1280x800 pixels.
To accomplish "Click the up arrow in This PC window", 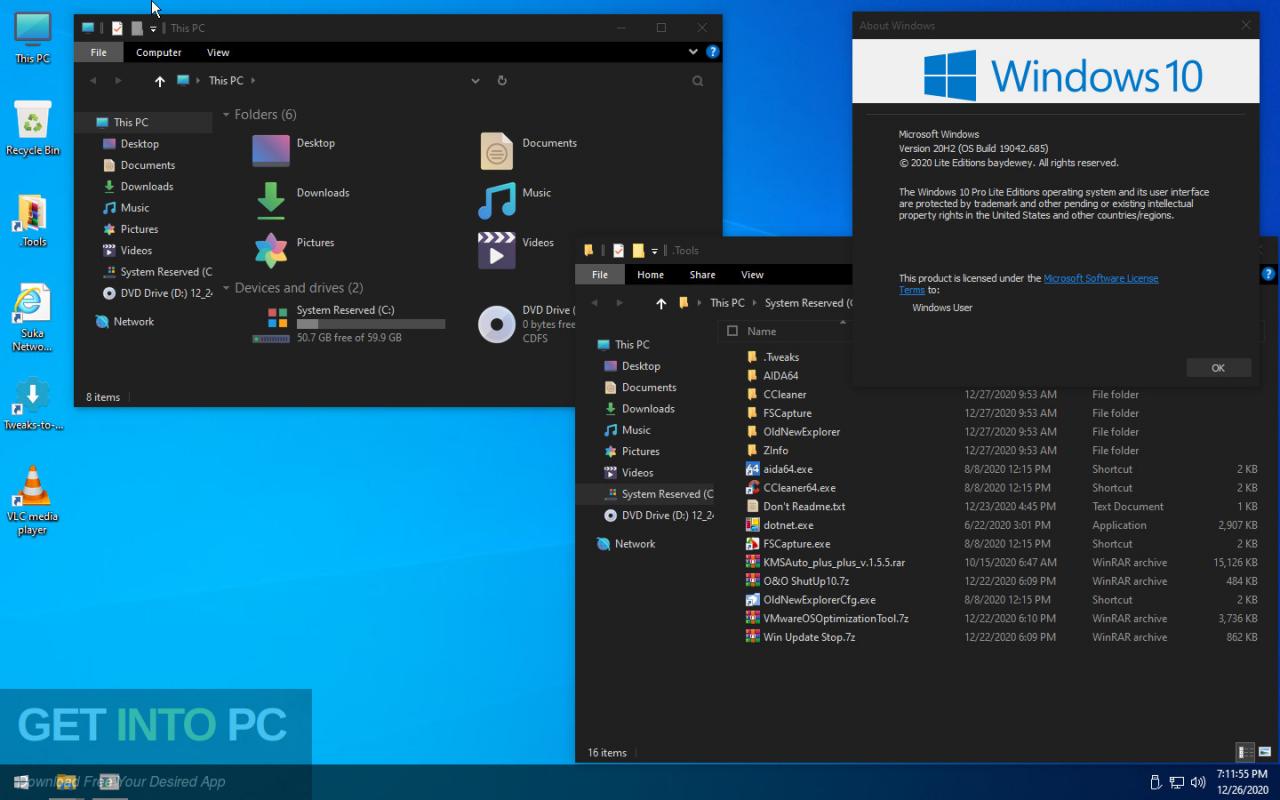I will (160, 81).
